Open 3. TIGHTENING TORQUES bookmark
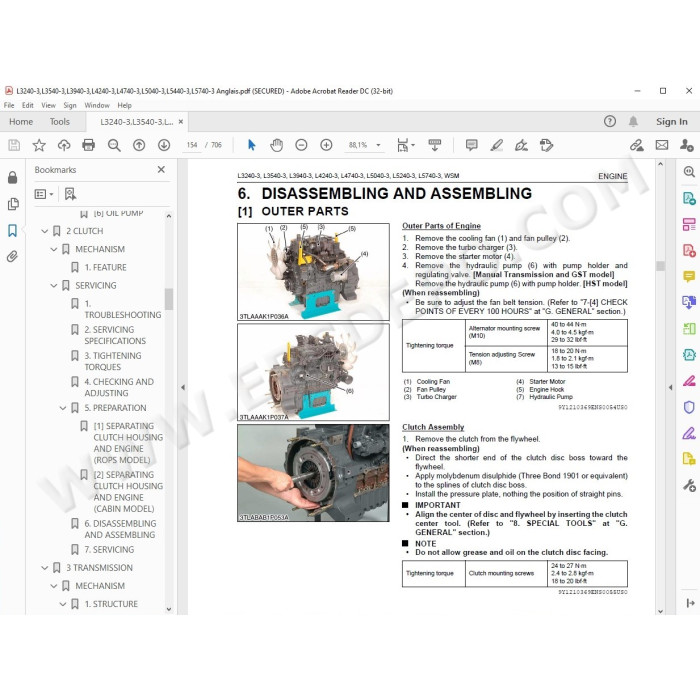This screenshot has width=700, height=700. [112, 361]
